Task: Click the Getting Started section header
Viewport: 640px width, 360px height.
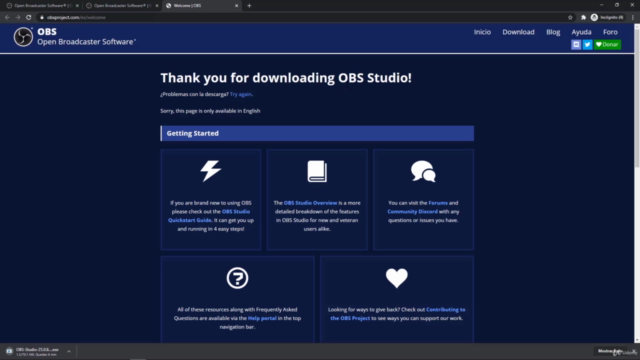Action: [x=317, y=133]
